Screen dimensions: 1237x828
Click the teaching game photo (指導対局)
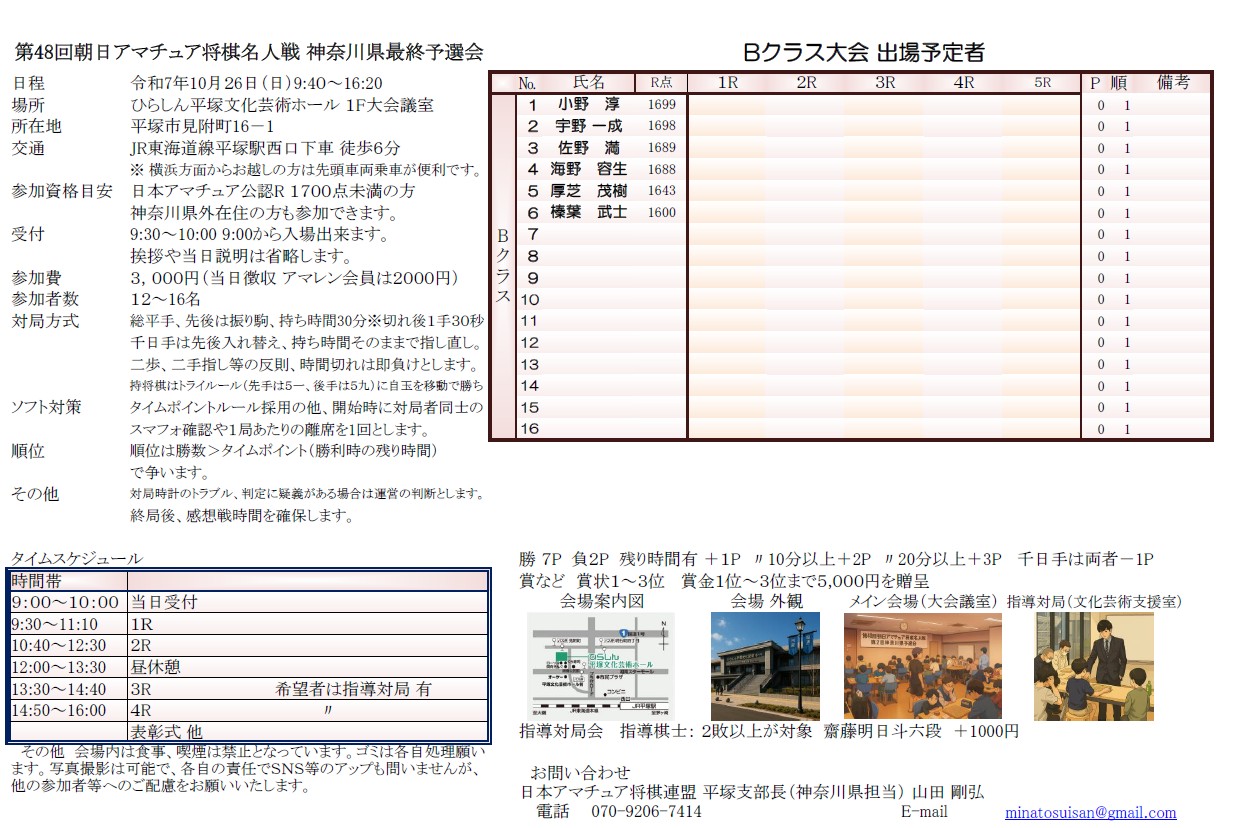point(1093,666)
